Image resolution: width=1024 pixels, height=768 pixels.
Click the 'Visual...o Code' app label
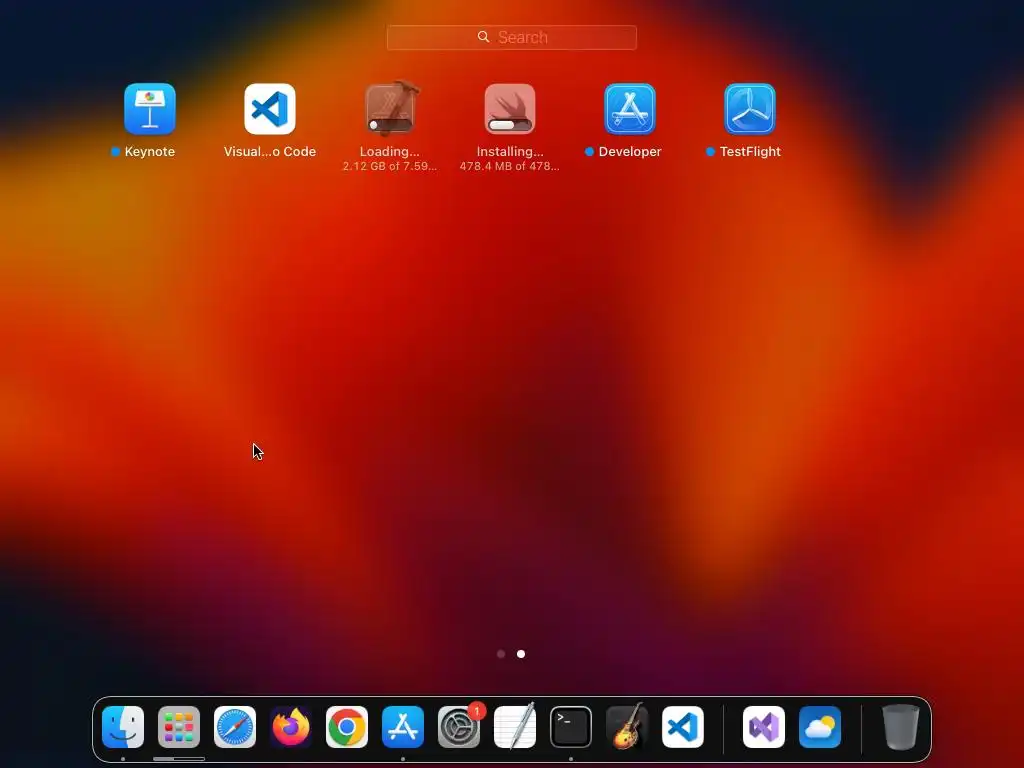click(270, 152)
